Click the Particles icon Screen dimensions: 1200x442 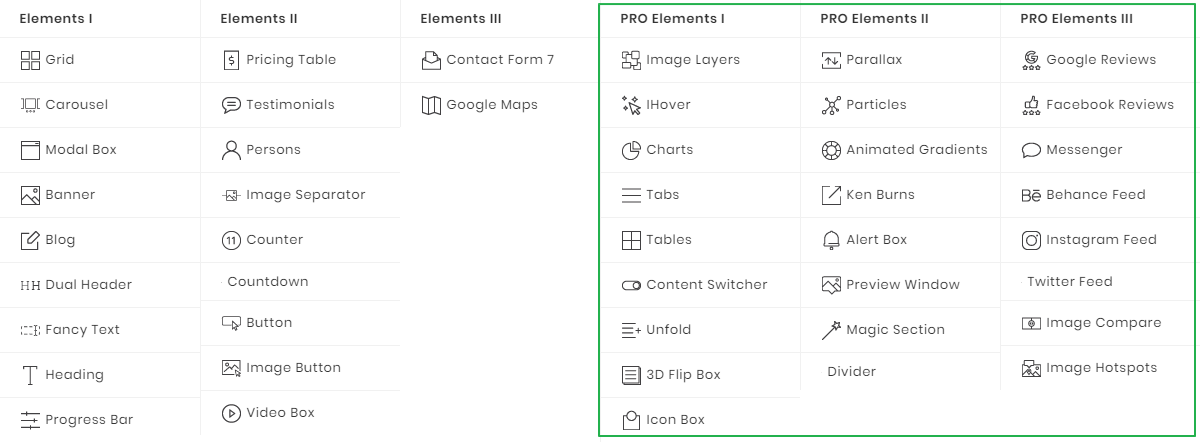(831, 105)
